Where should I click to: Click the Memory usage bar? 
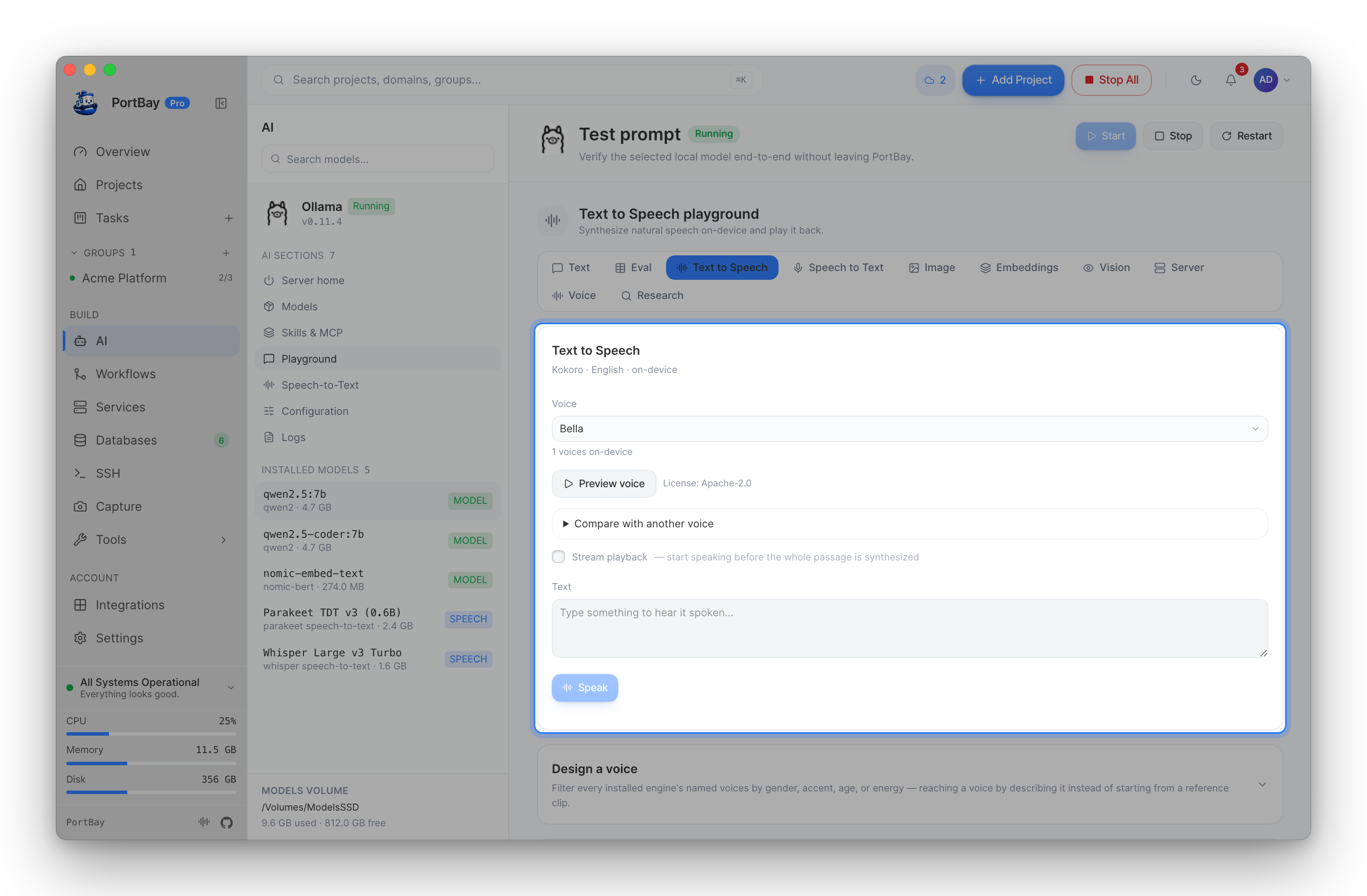pos(151,764)
